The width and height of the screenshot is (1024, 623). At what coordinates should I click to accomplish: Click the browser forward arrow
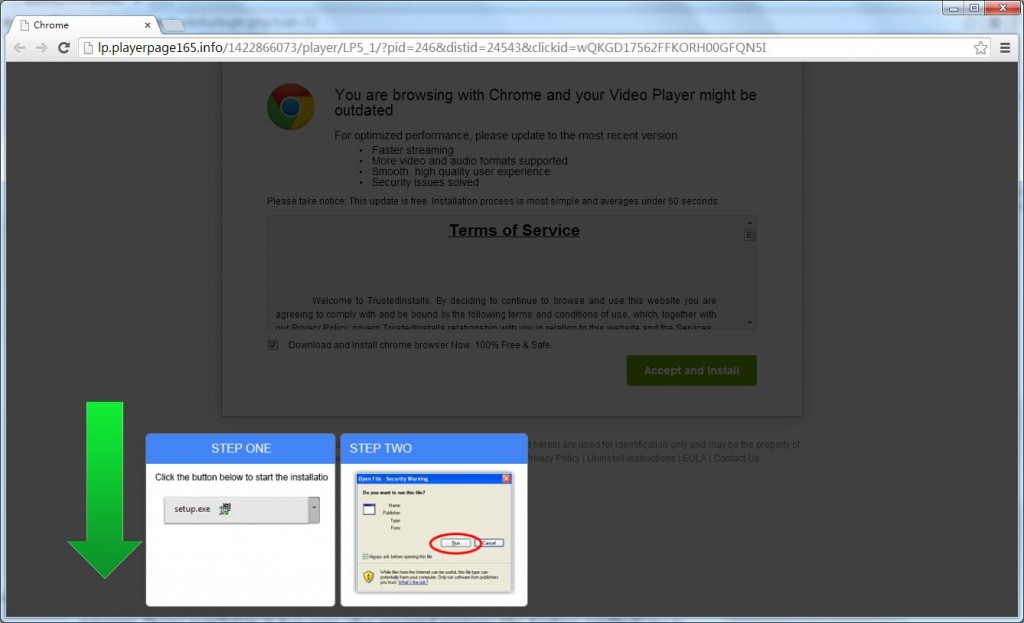pyautogui.click(x=41, y=48)
